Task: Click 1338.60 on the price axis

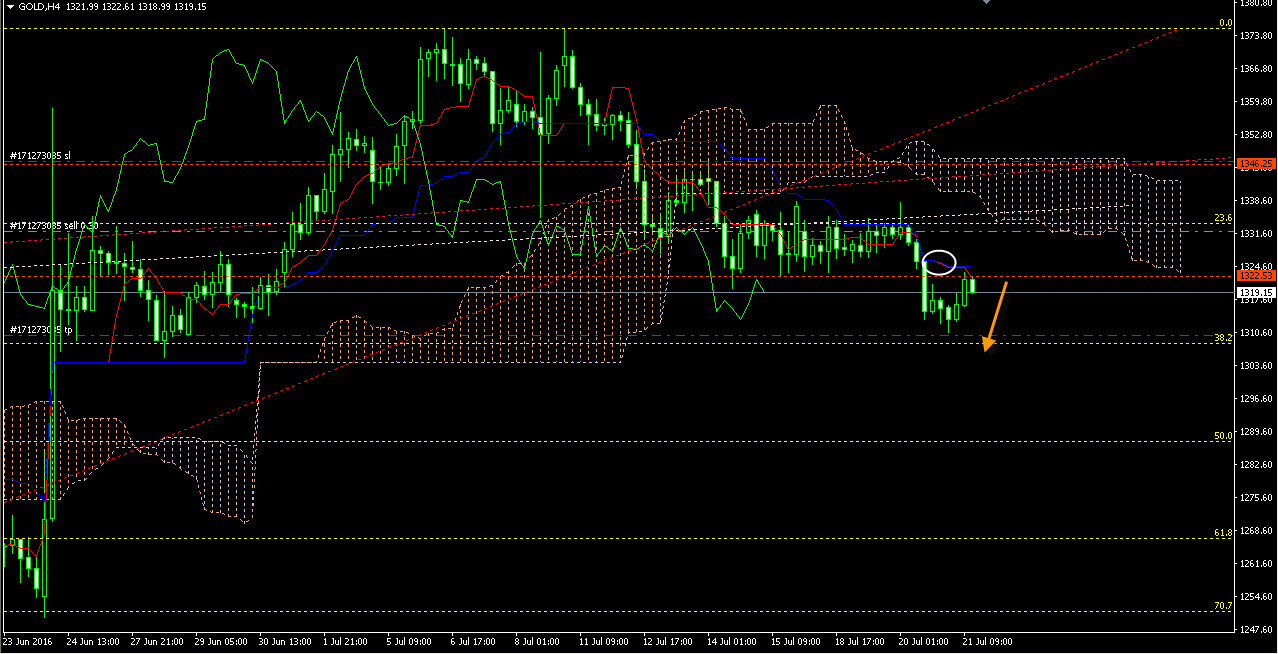Action: (x=1257, y=201)
